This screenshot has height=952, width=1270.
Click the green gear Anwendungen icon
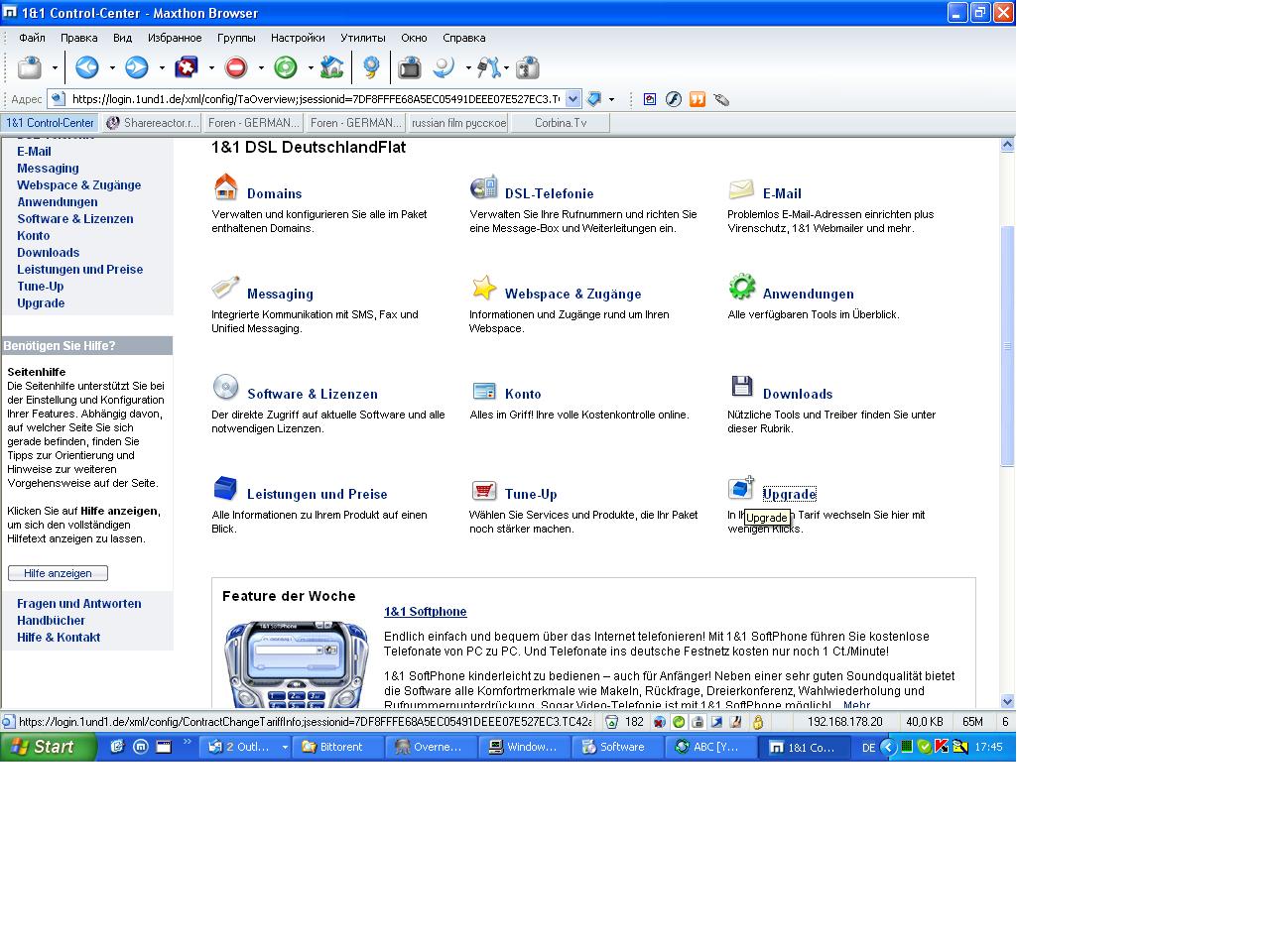[x=741, y=288]
